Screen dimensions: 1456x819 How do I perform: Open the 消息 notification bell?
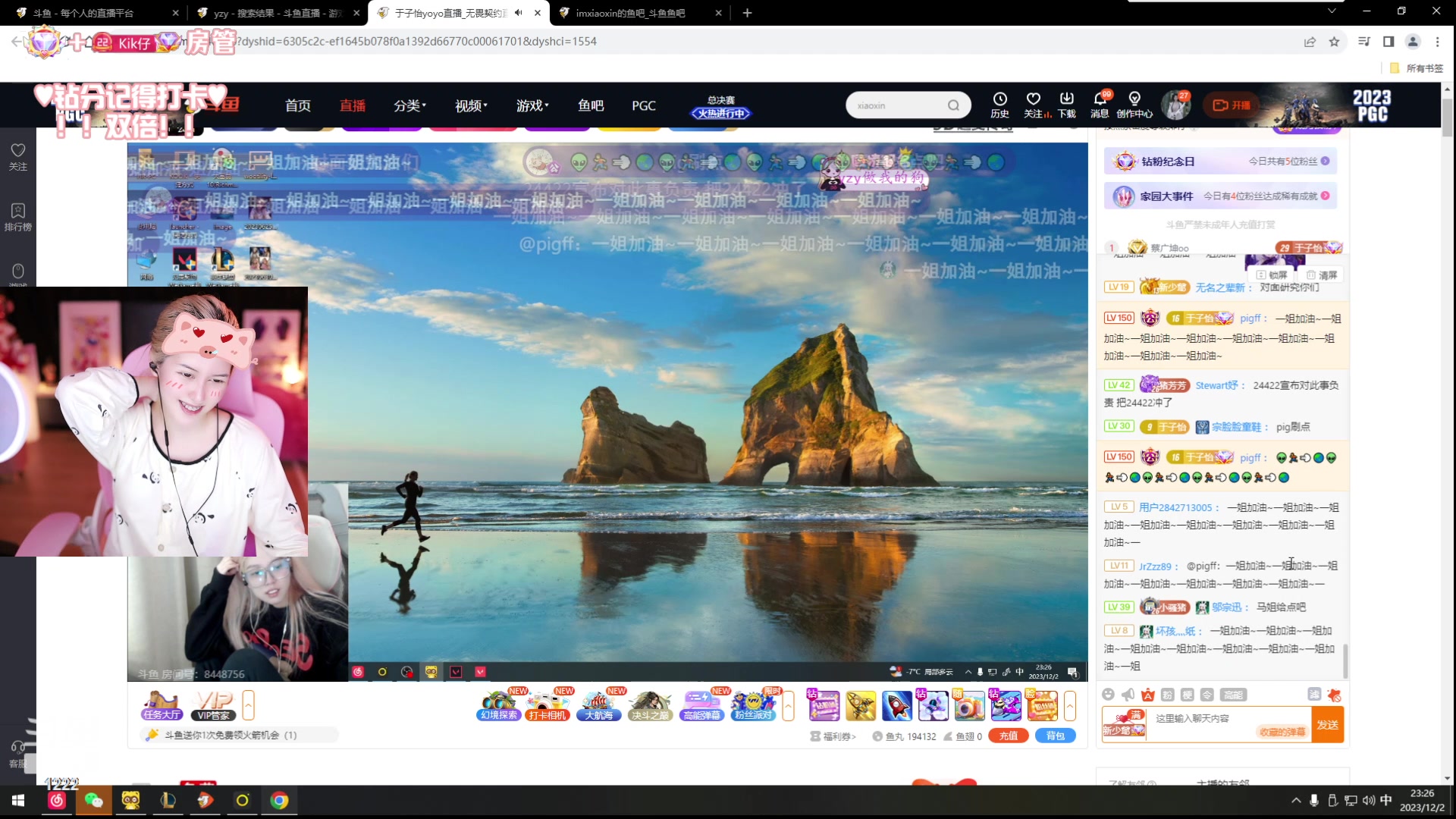(x=1100, y=105)
